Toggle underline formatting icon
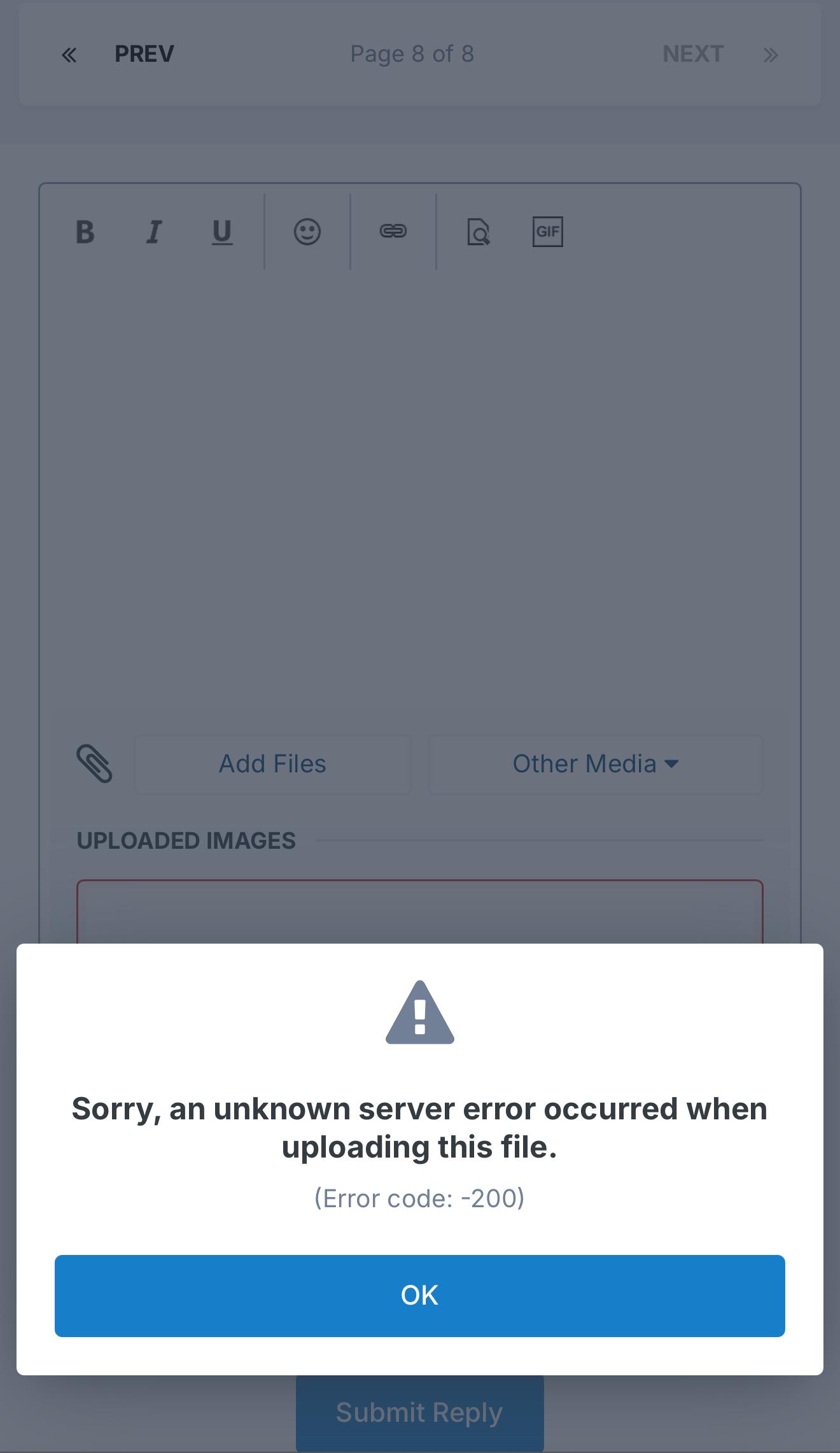Image resolution: width=840 pixels, height=1453 pixels. [x=221, y=232]
